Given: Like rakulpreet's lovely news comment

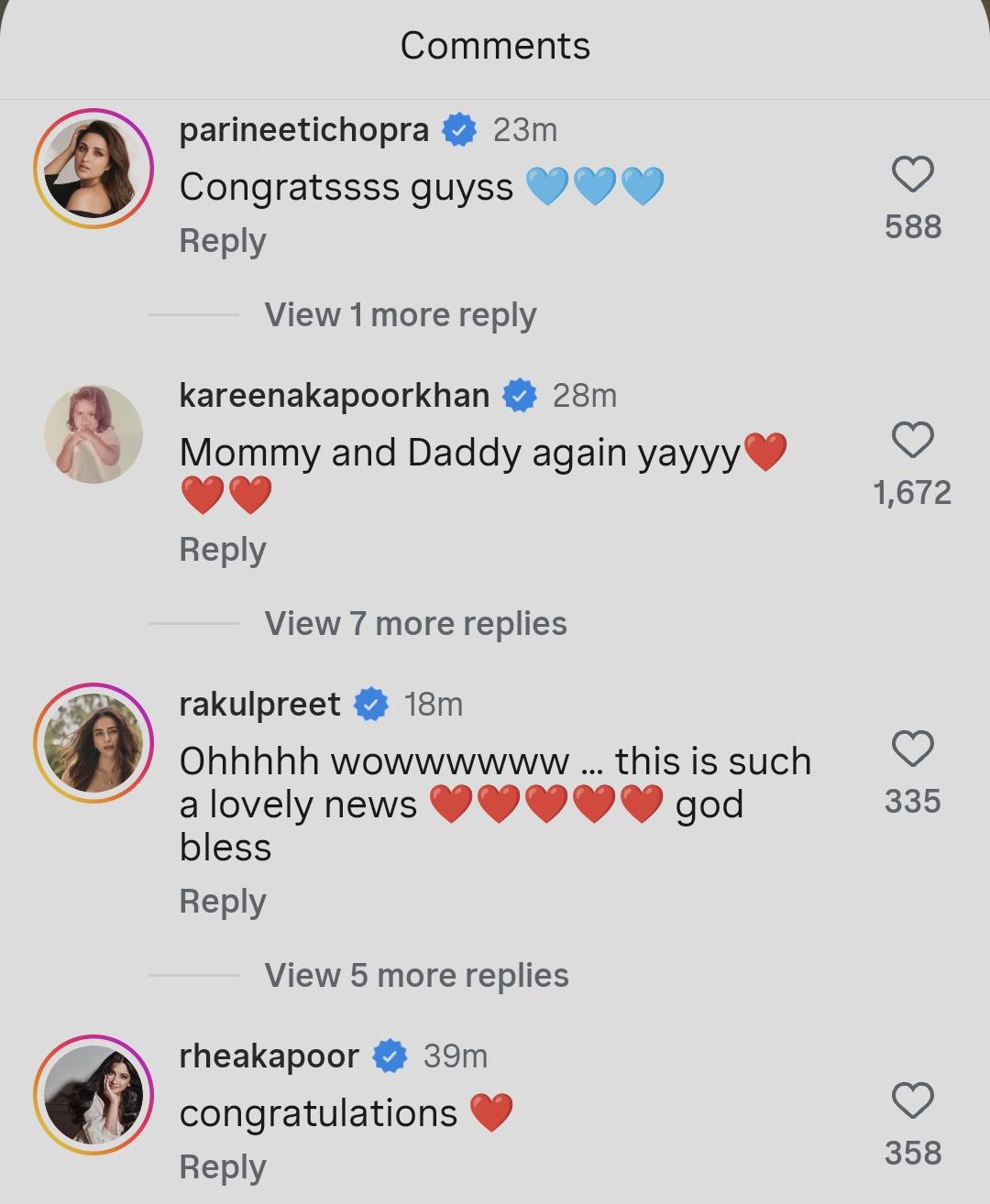Looking at the screenshot, I should 913,749.
